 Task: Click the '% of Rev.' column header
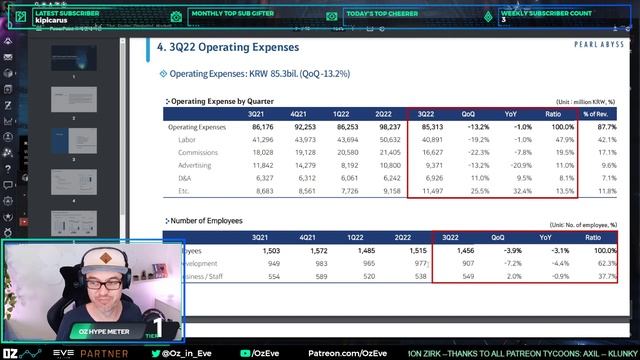[x=596, y=114]
